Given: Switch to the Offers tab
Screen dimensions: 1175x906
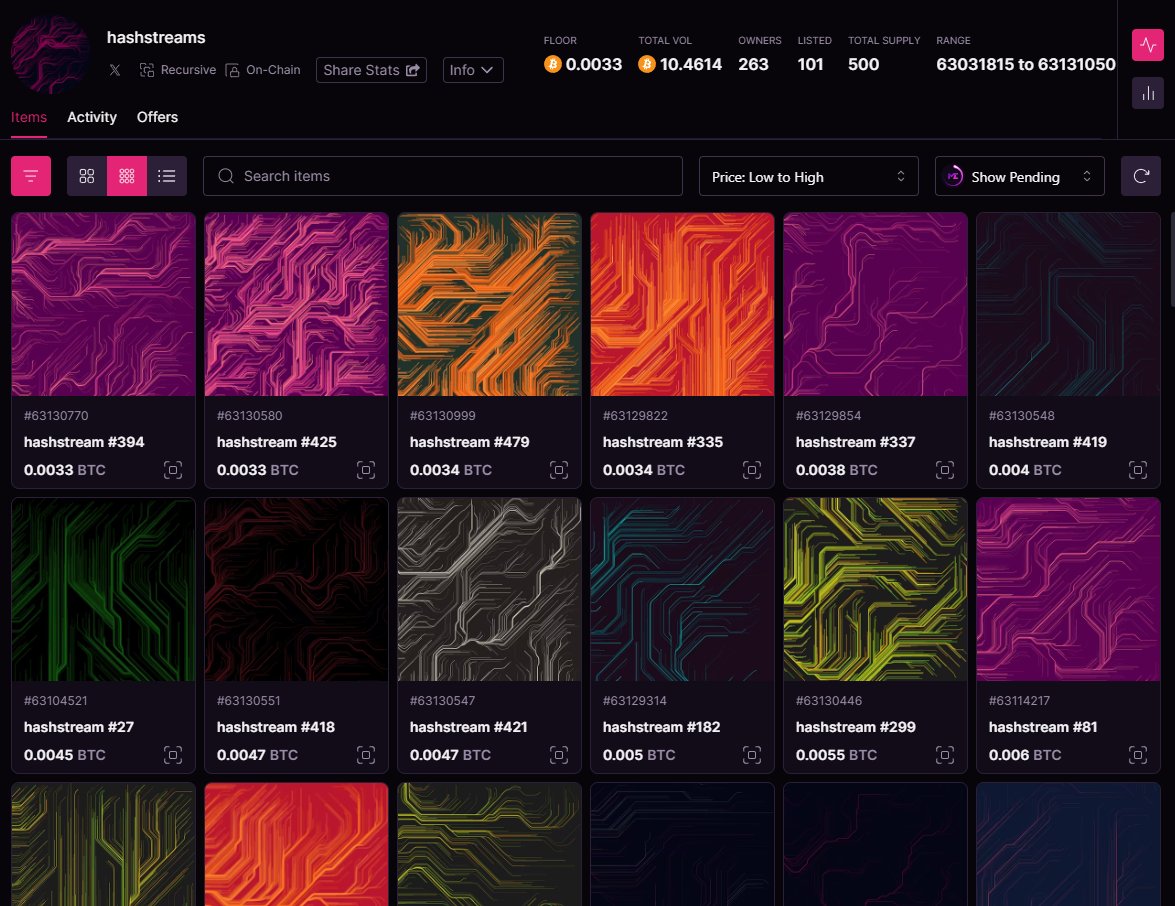Looking at the screenshot, I should tap(157, 117).
